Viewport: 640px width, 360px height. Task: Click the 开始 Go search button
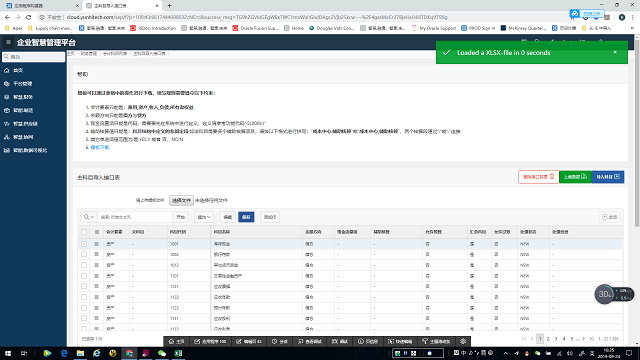[x=181, y=217]
